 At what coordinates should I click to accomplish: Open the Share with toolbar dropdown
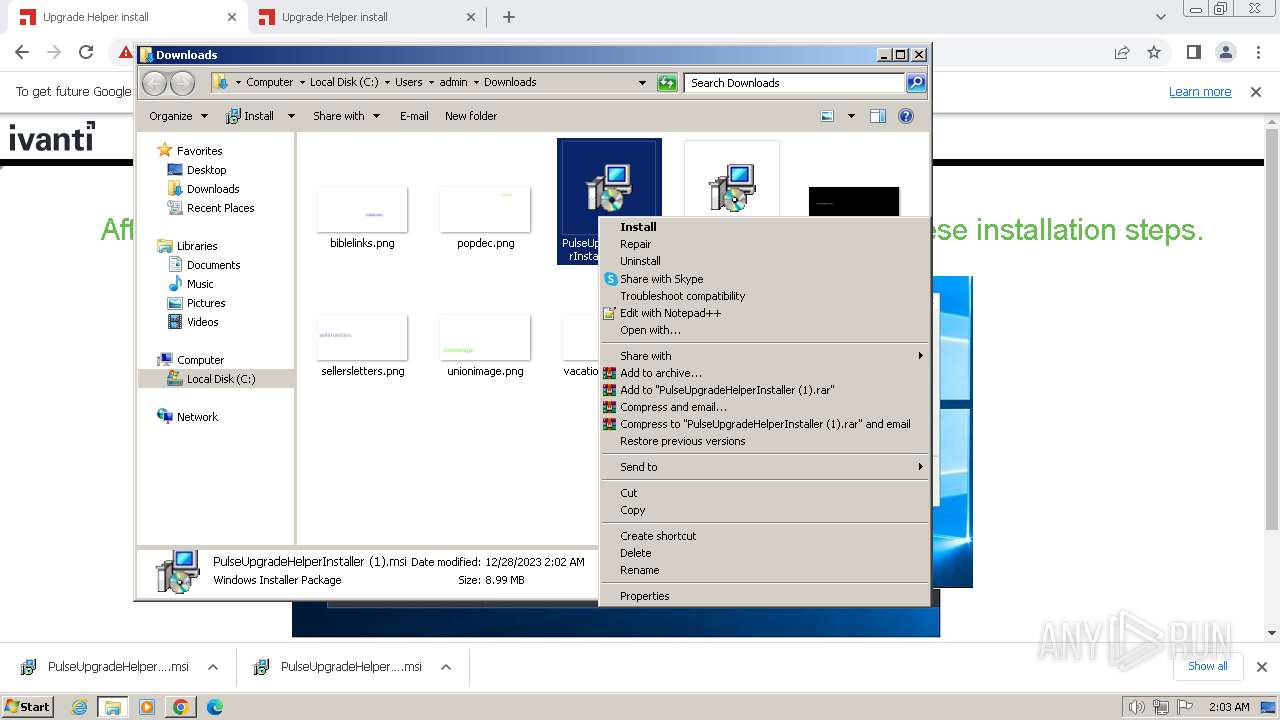(346, 116)
